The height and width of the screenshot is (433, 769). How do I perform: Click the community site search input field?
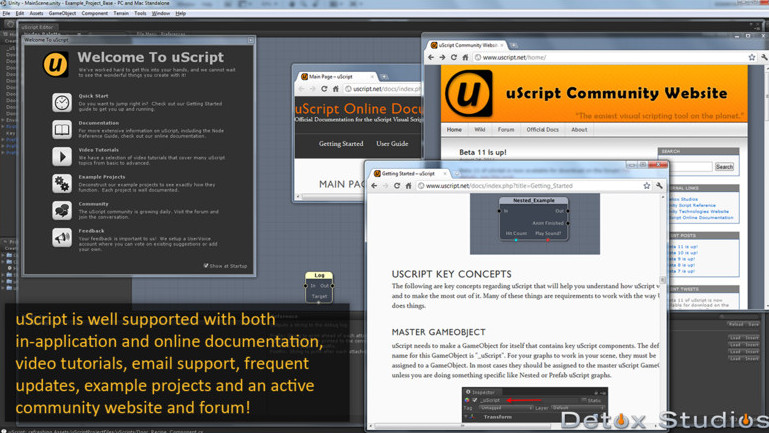(x=691, y=167)
